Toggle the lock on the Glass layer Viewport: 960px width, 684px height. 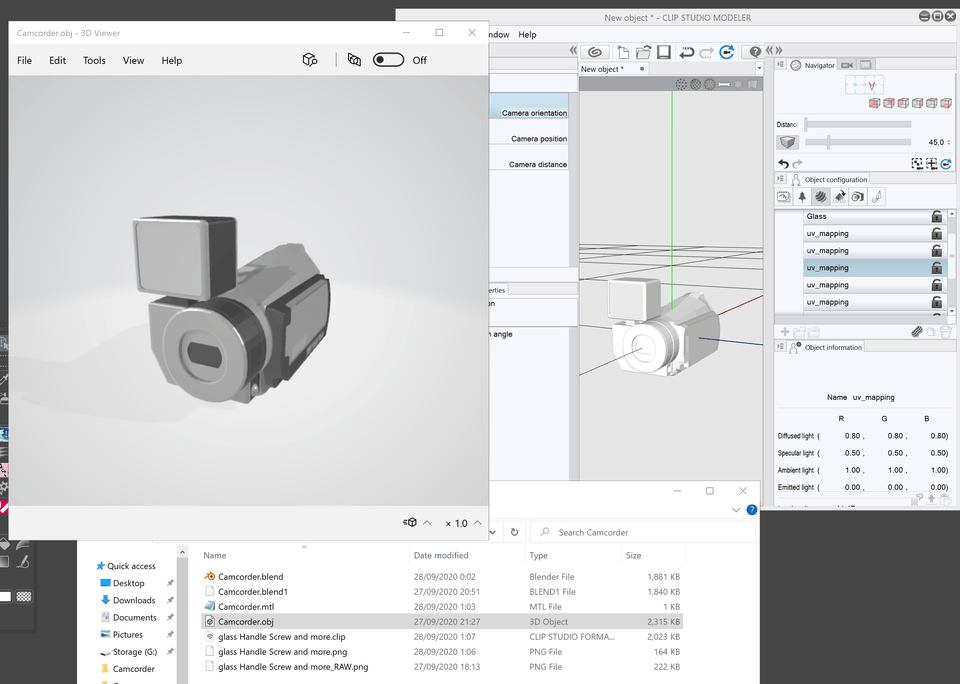point(937,216)
